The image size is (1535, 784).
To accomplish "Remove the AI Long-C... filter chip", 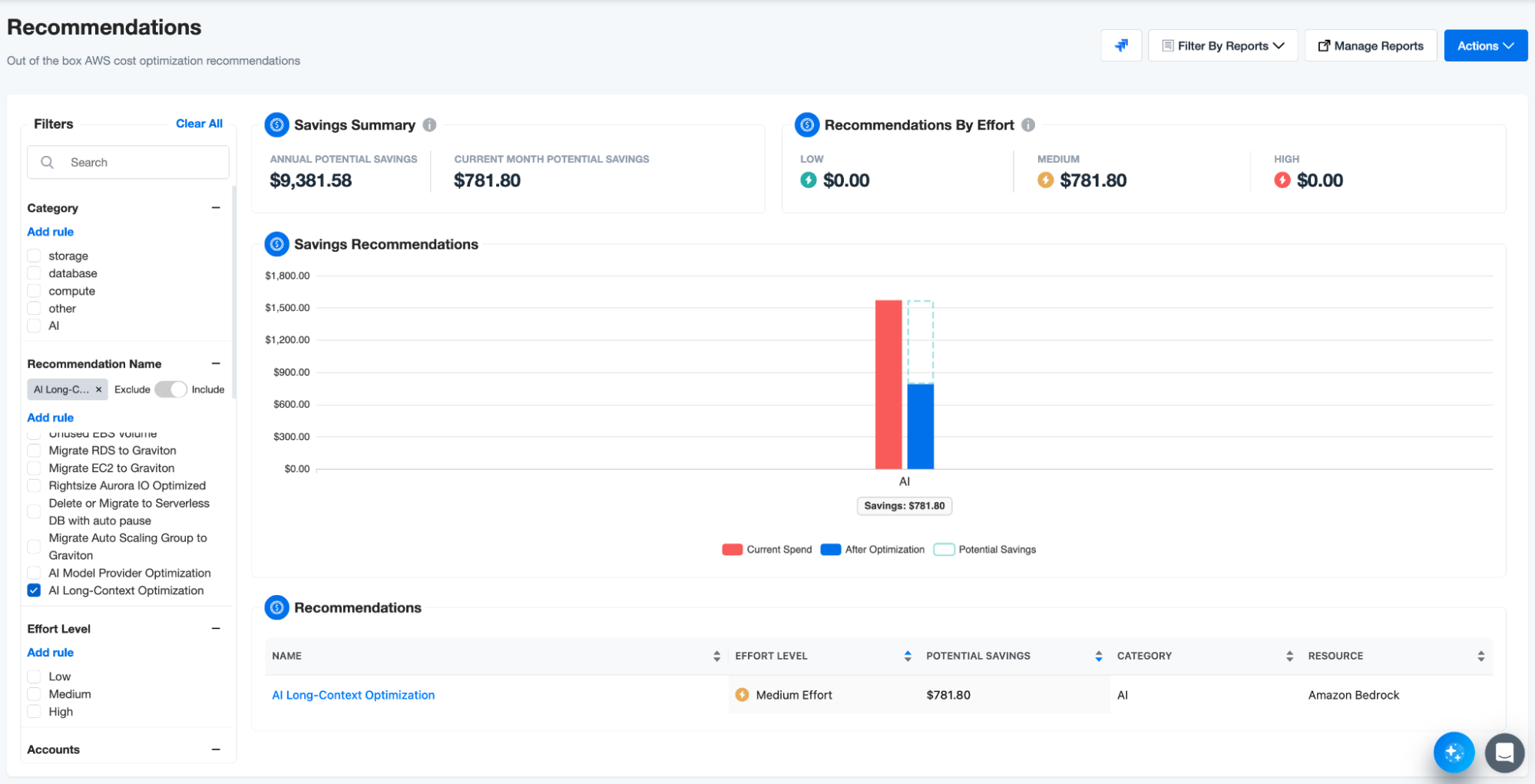I will click(99, 390).
